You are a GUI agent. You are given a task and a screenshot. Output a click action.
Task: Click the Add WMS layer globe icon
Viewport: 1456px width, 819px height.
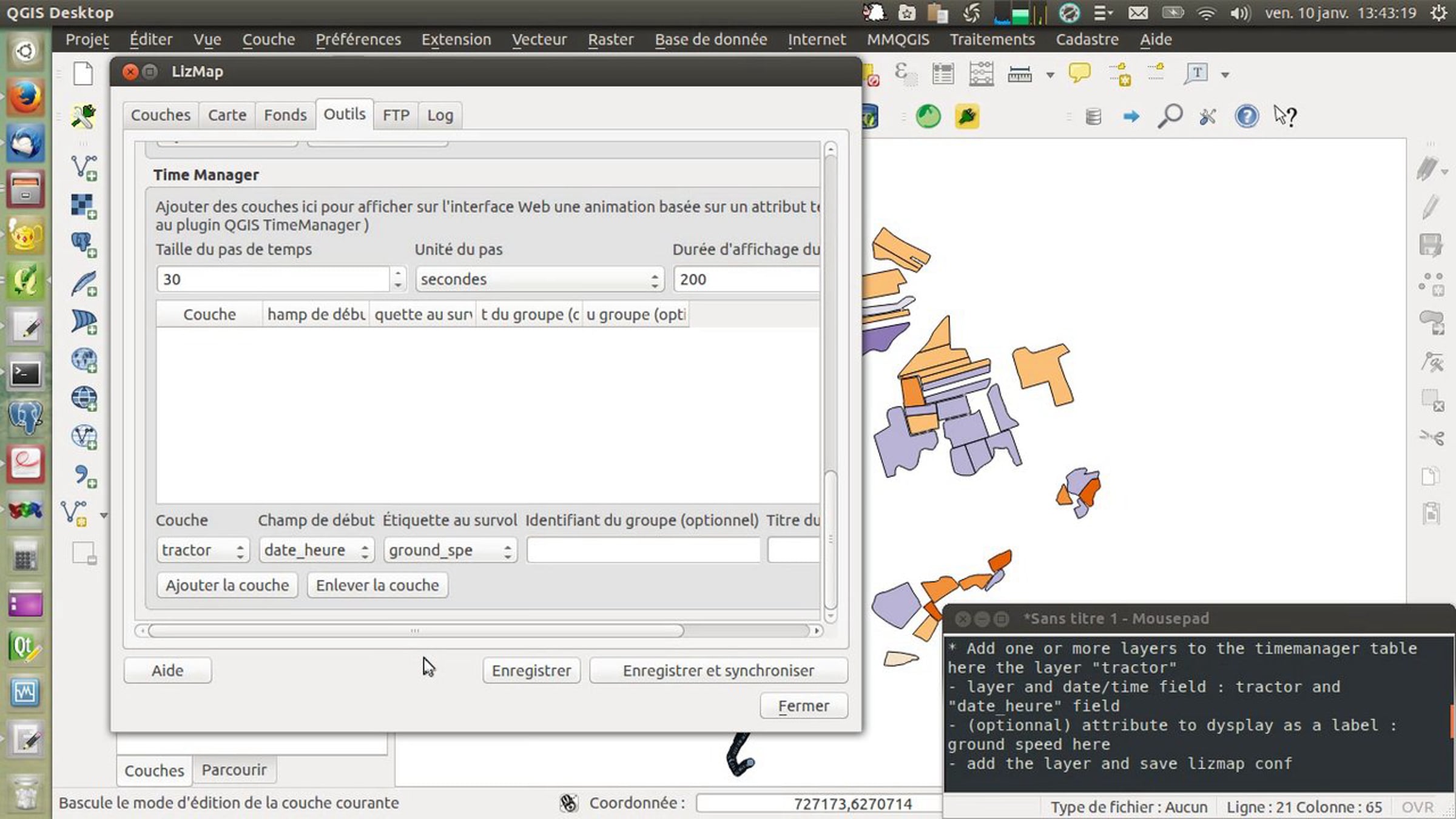point(84,360)
